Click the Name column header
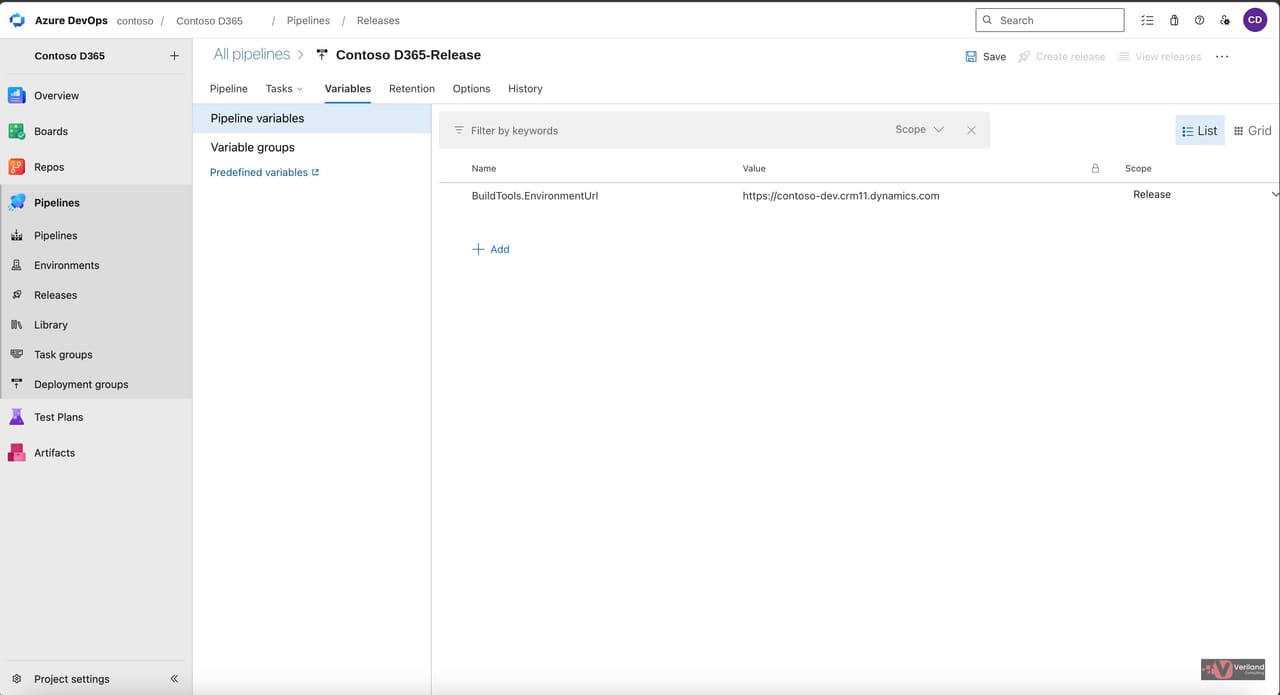Image resolution: width=1280 pixels, height=695 pixels. tap(484, 168)
